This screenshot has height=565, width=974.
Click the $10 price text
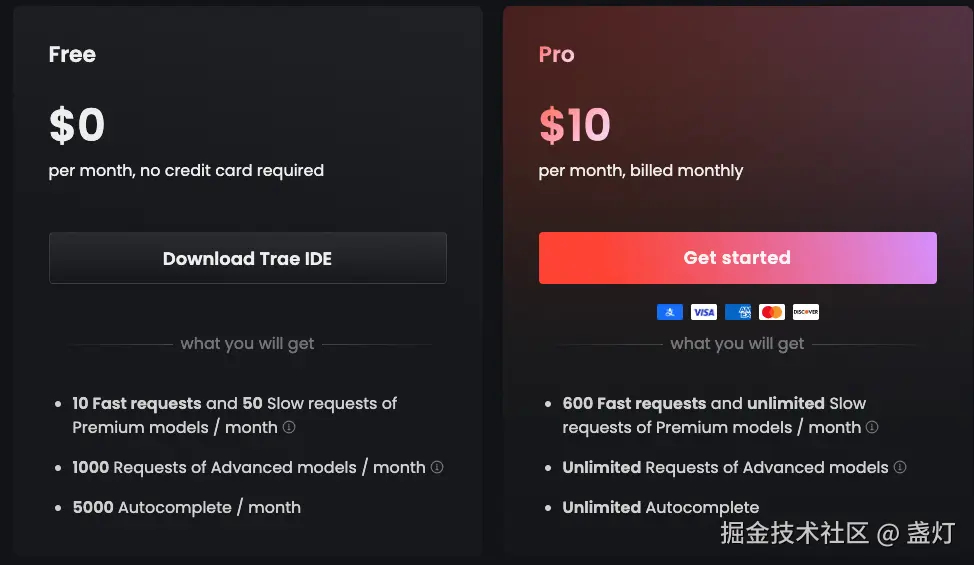[x=574, y=125]
